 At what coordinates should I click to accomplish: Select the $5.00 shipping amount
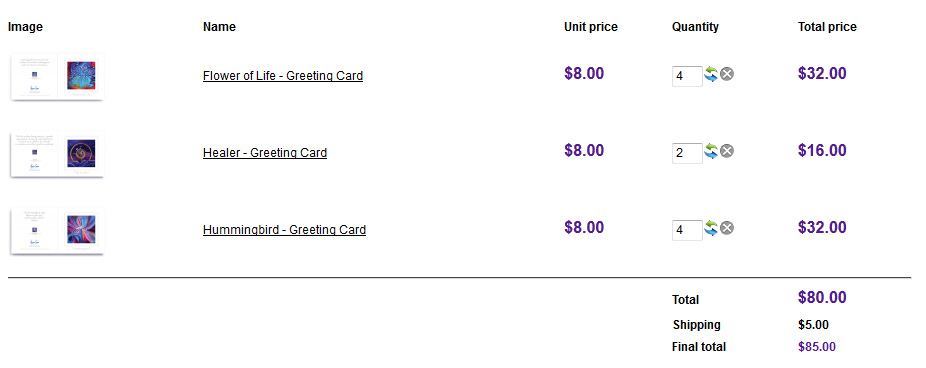point(813,325)
